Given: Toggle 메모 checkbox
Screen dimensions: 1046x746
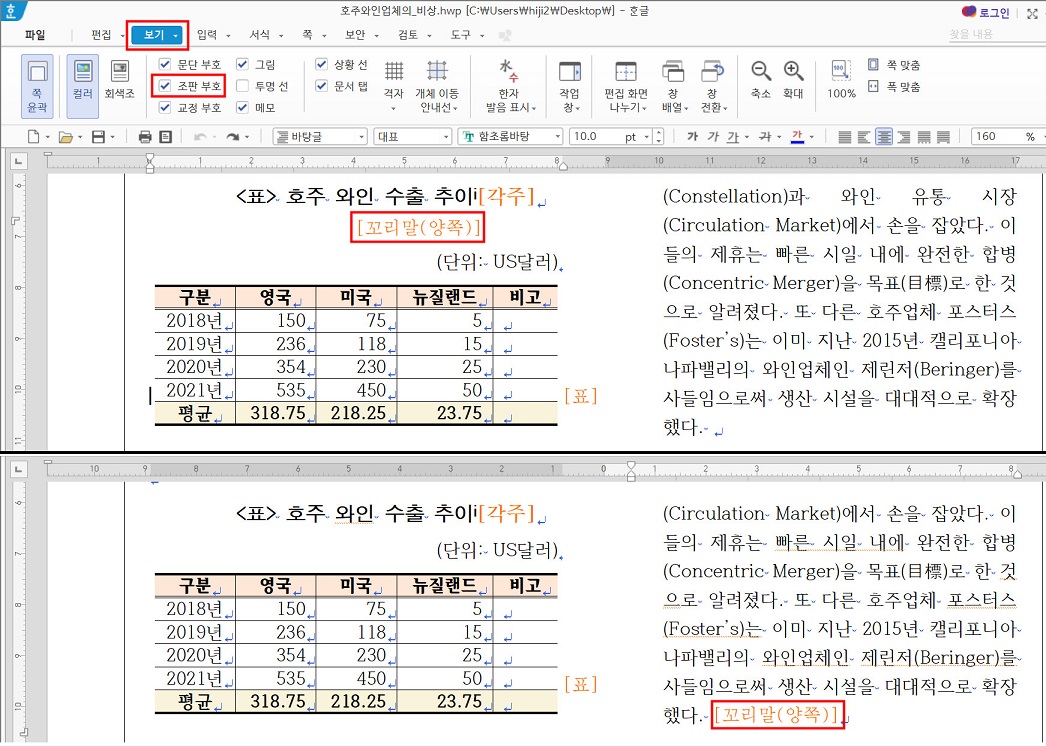Looking at the screenshot, I should [242, 107].
